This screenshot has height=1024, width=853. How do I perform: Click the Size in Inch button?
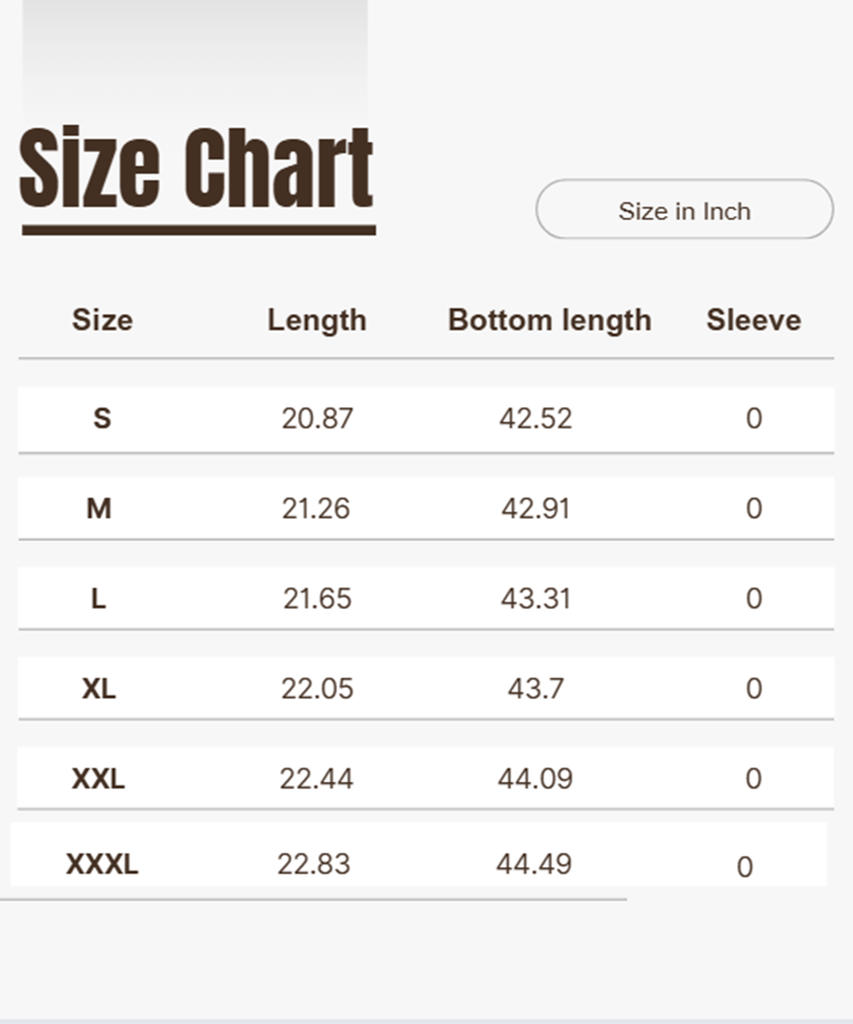(x=684, y=210)
